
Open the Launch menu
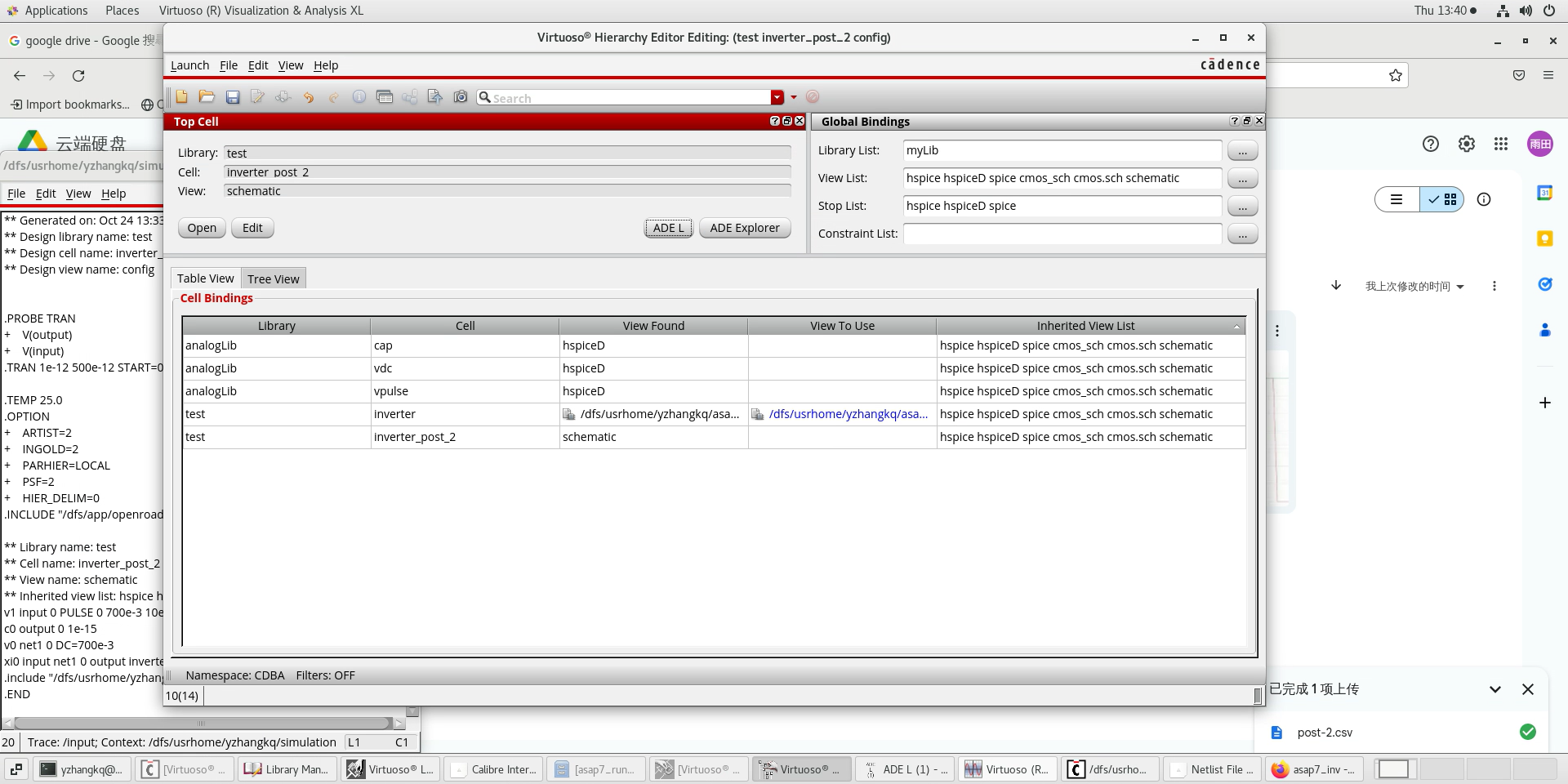pos(189,65)
